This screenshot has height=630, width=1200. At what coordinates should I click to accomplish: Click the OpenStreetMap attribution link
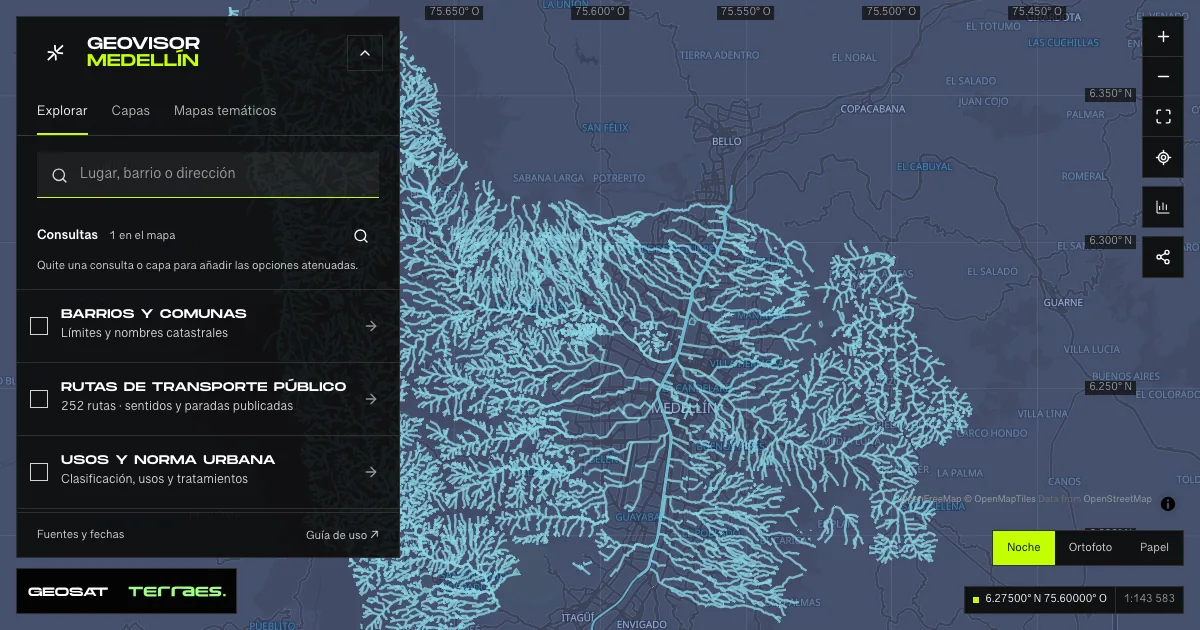[1117, 499]
